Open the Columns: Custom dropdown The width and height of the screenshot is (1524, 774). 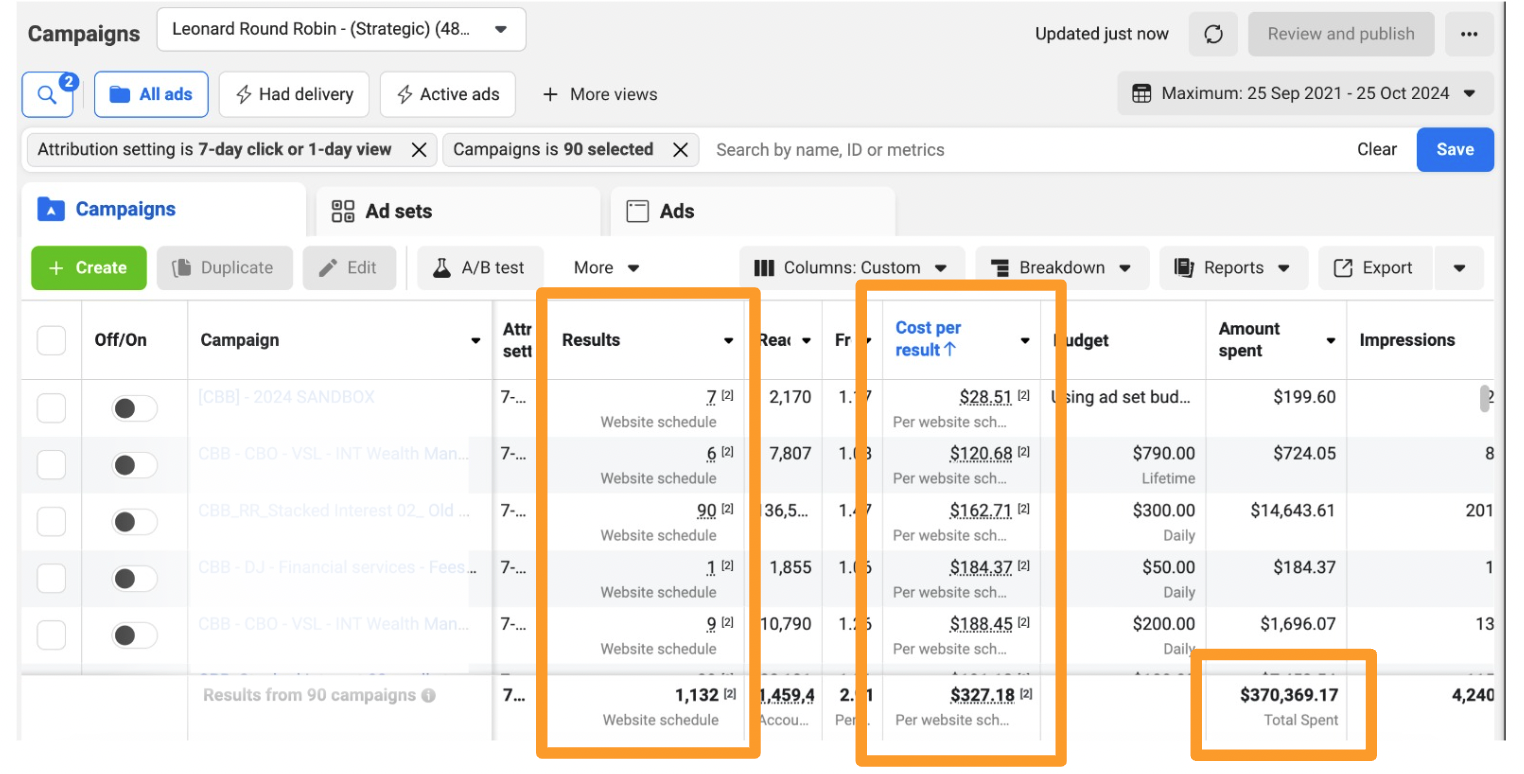click(x=852, y=268)
